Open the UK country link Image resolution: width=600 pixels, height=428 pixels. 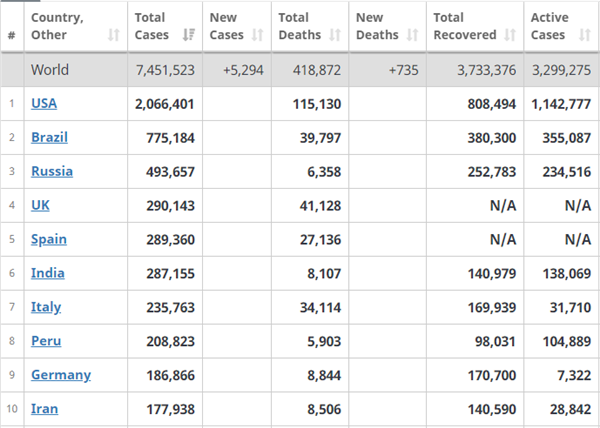pos(41,205)
